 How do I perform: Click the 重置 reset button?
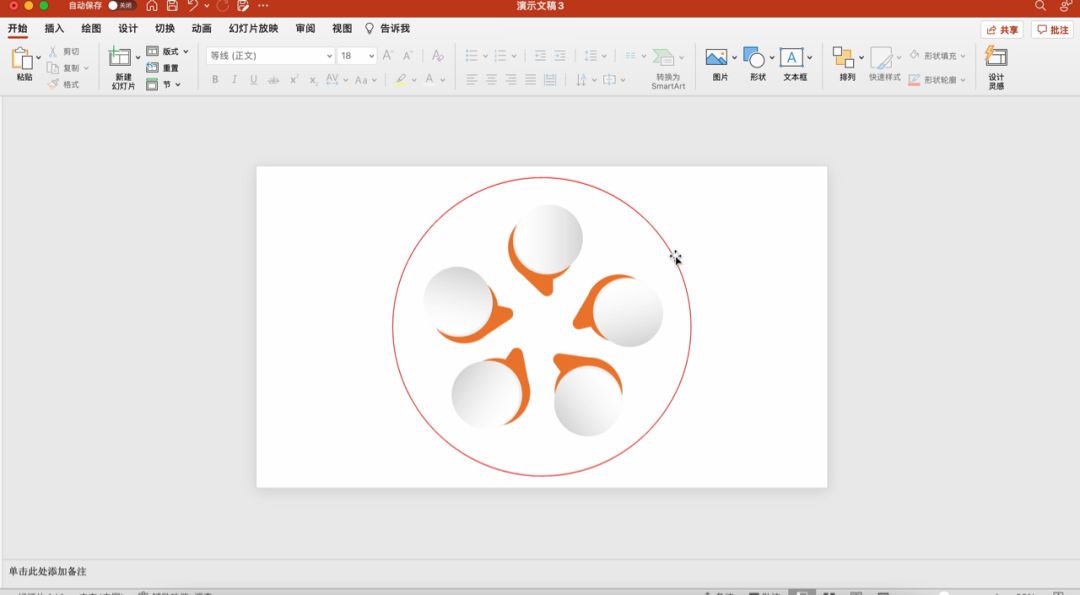[x=163, y=67]
